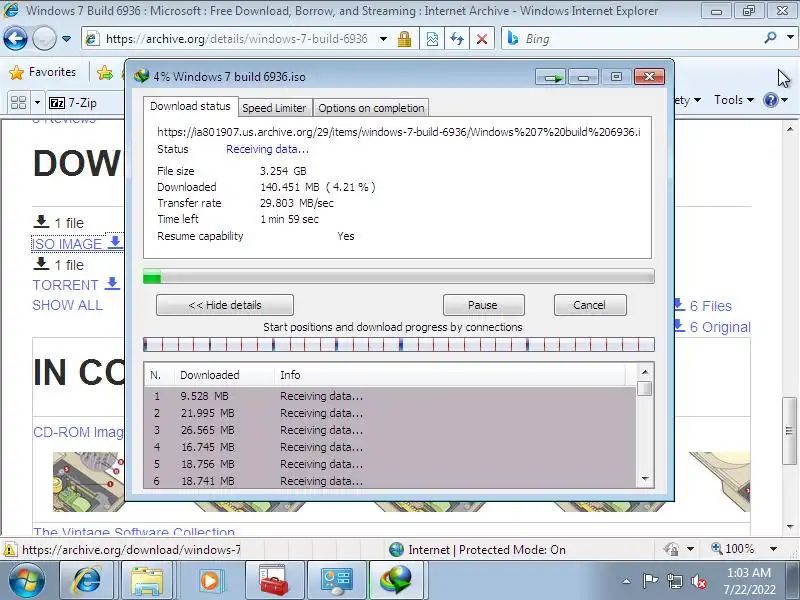The image size is (800, 600).
Task: Click the IE forward navigation button
Action: pos(44,39)
